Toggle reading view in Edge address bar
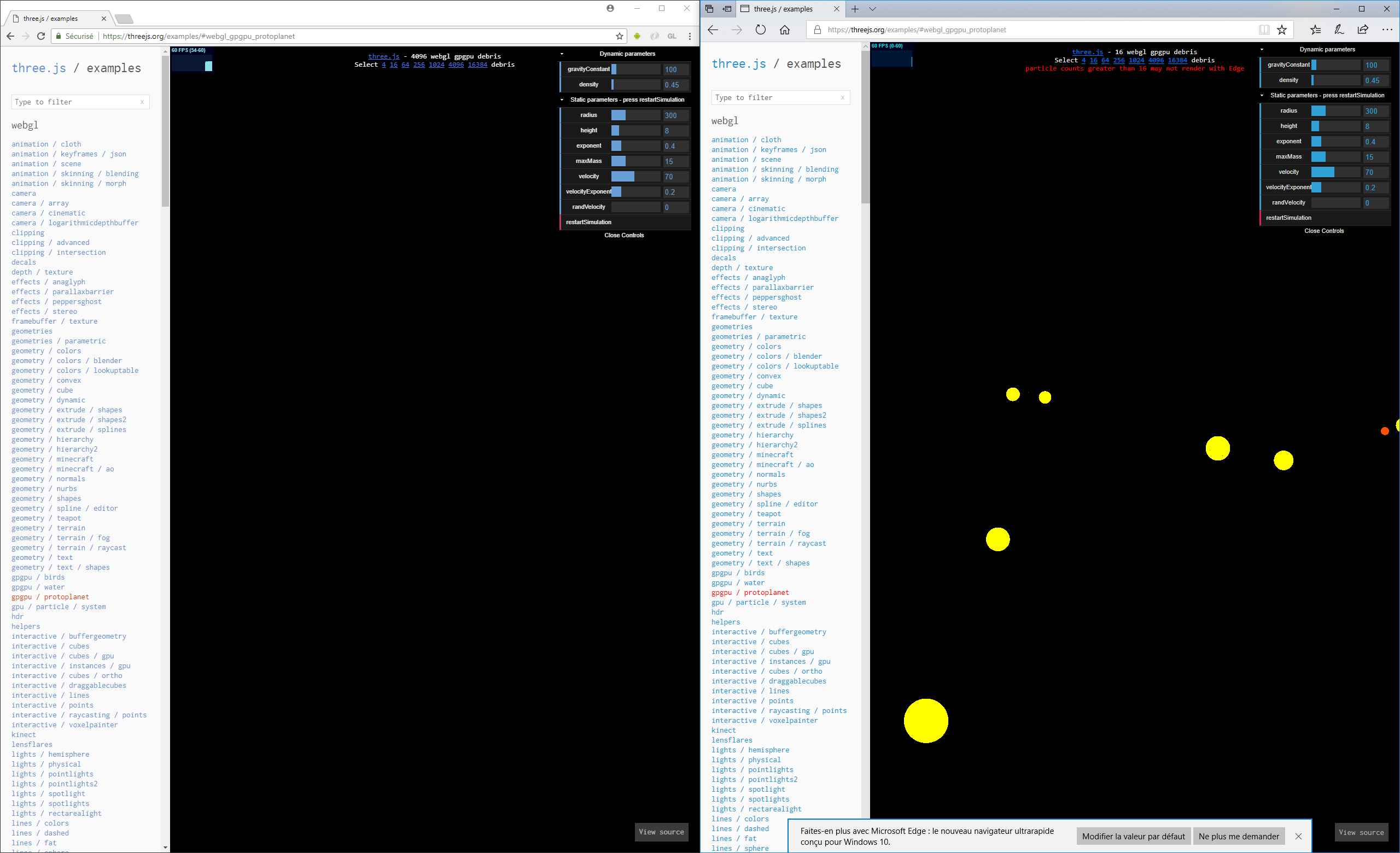1400x853 pixels. pyautogui.click(x=1264, y=30)
